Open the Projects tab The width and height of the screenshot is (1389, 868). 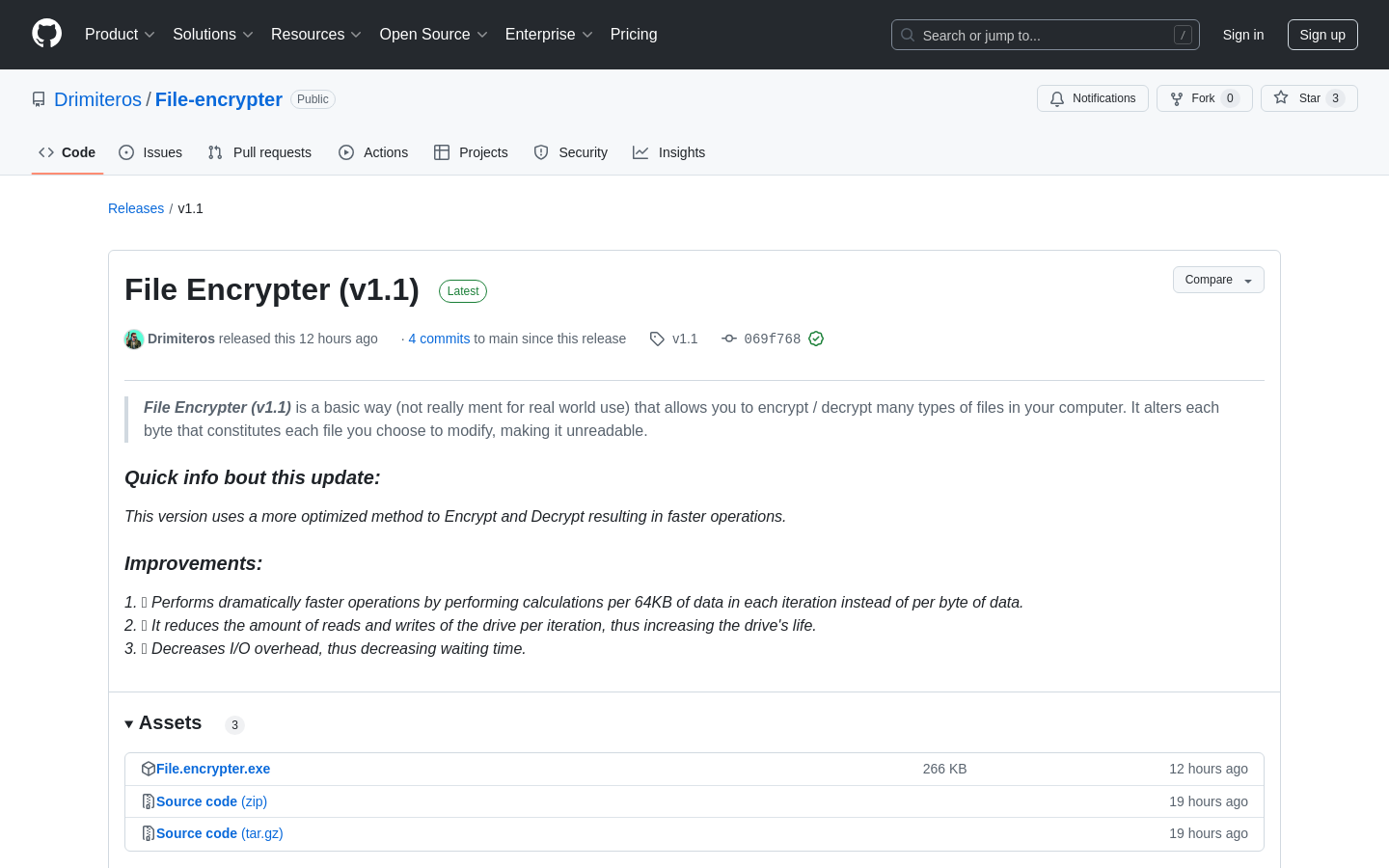[471, 152]
